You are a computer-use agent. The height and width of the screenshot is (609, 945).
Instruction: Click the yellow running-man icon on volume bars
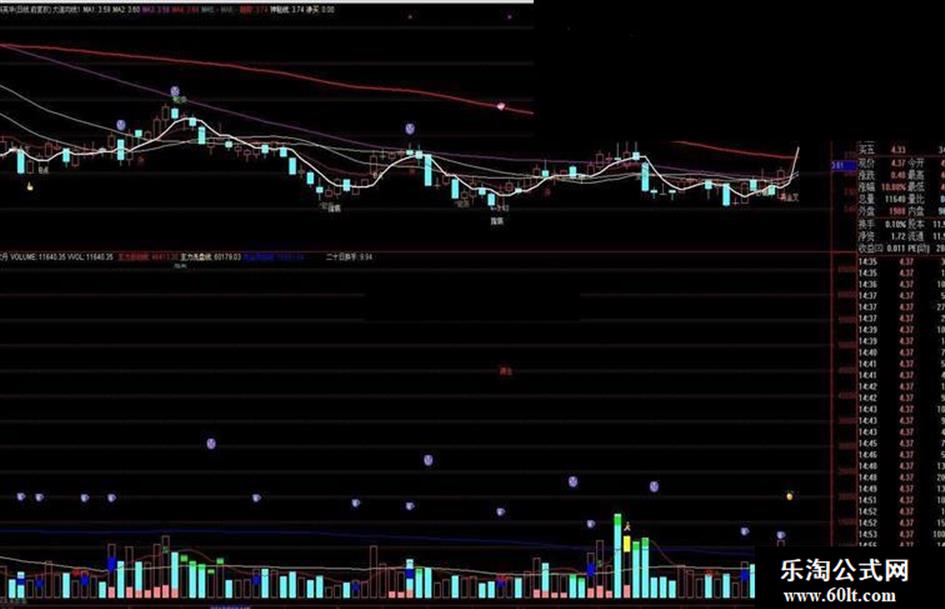(627, 526)
